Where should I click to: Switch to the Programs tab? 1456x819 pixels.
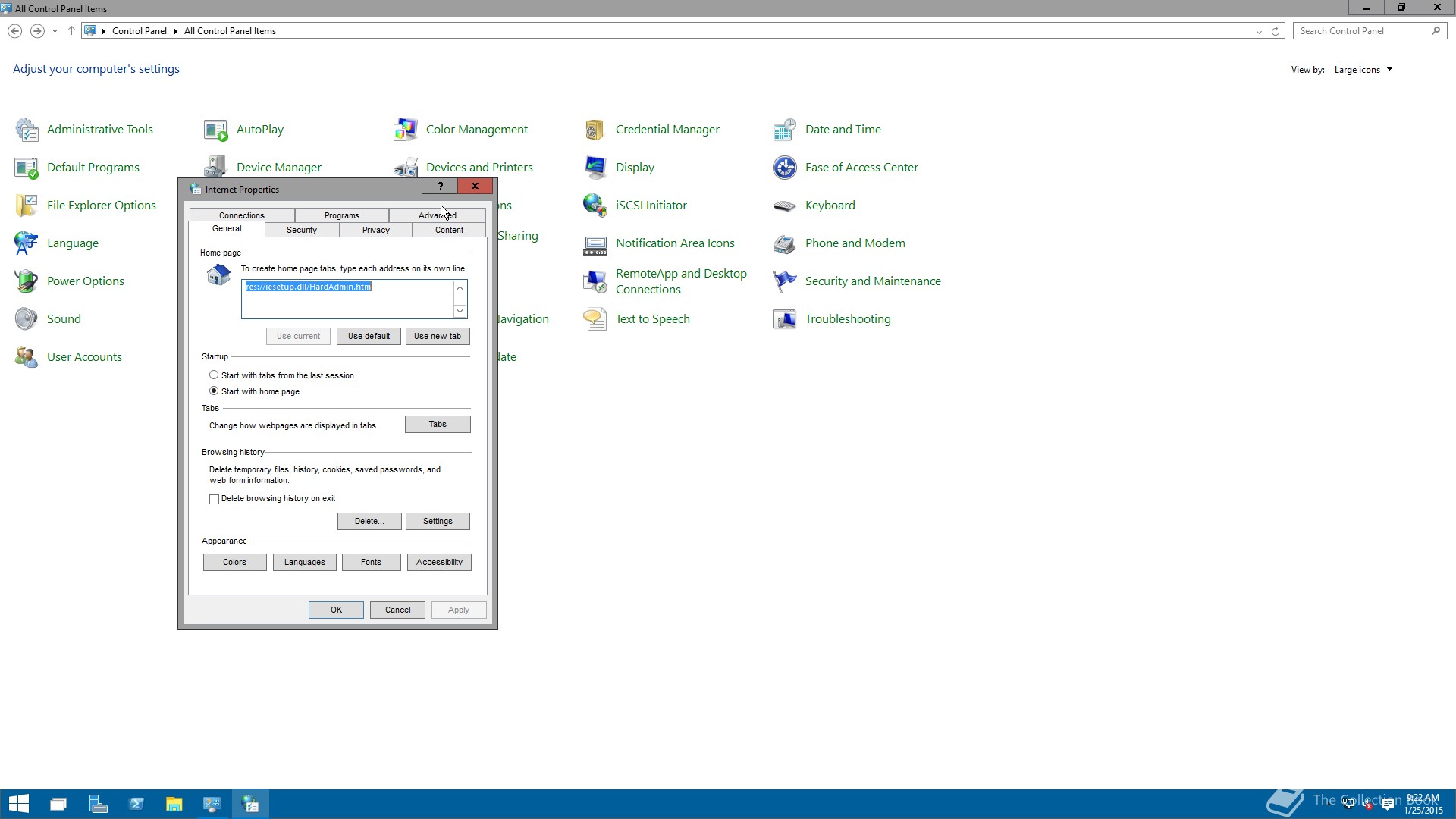tap(342, 215)
